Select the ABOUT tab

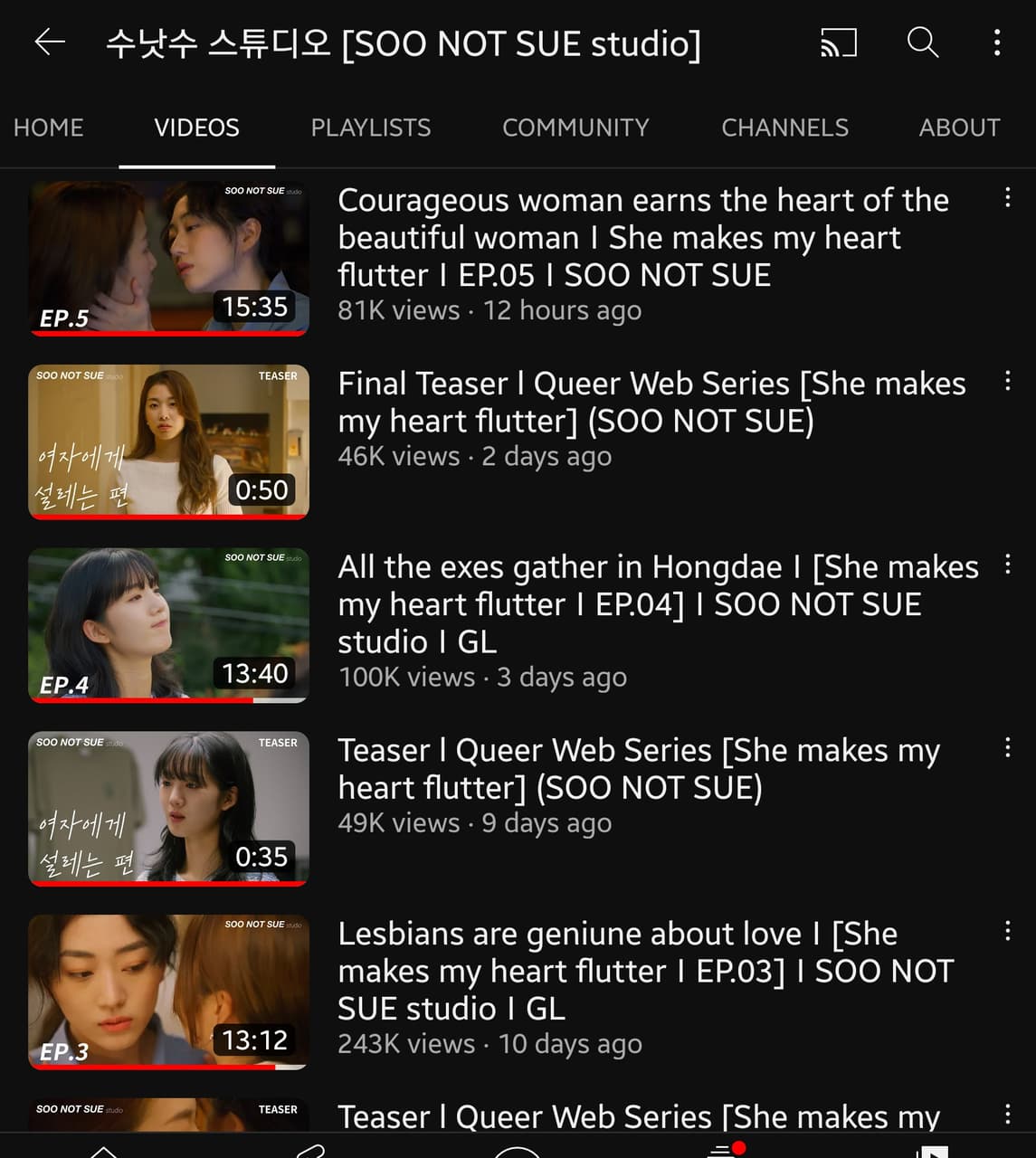click(x=959, y=128)
